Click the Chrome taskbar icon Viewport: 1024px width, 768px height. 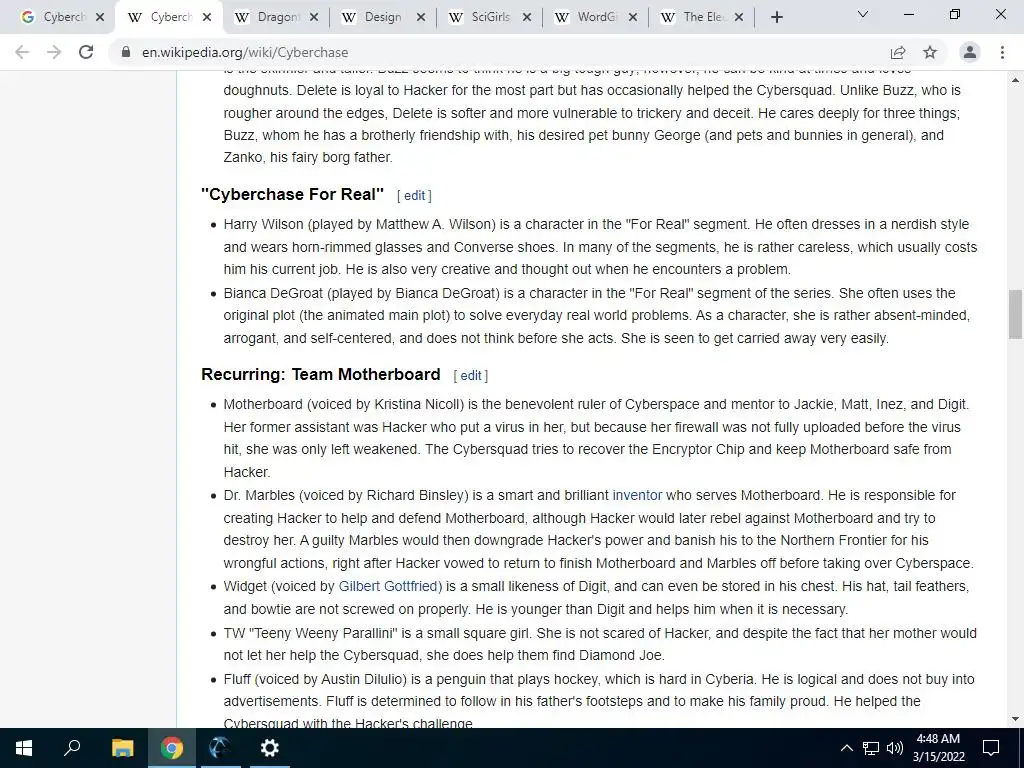pos(172,748)
